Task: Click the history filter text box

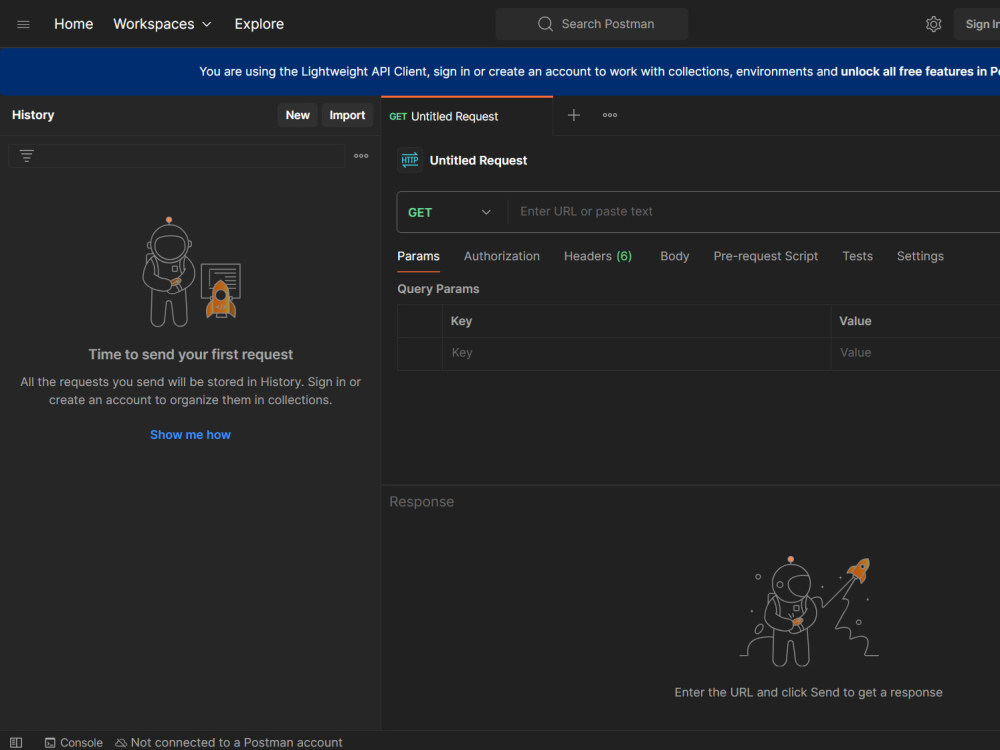Action: tap(177, 156)
